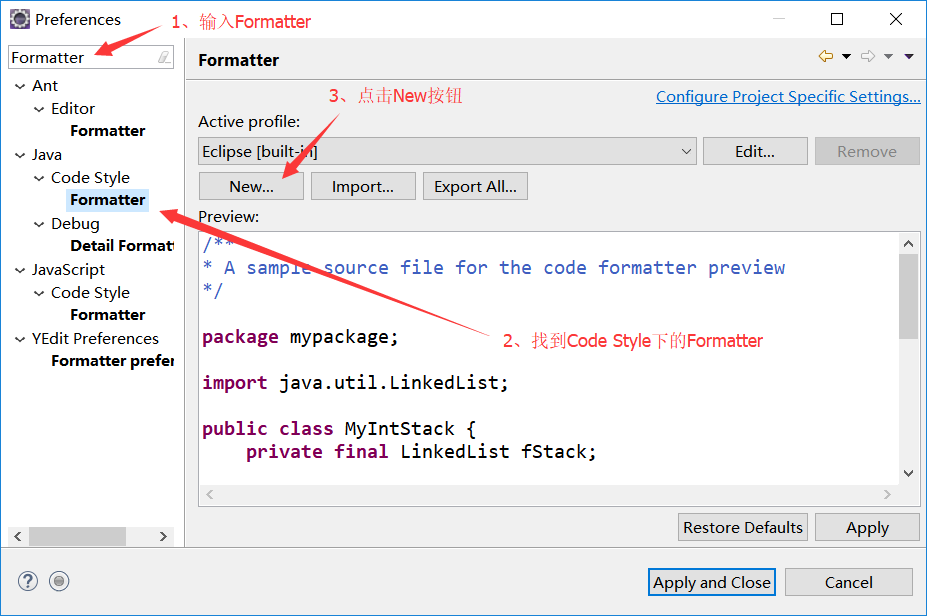The height and width of the screenshot is (616, 927).
Task: Open the help question mark icon
Action: click(28, 581)
